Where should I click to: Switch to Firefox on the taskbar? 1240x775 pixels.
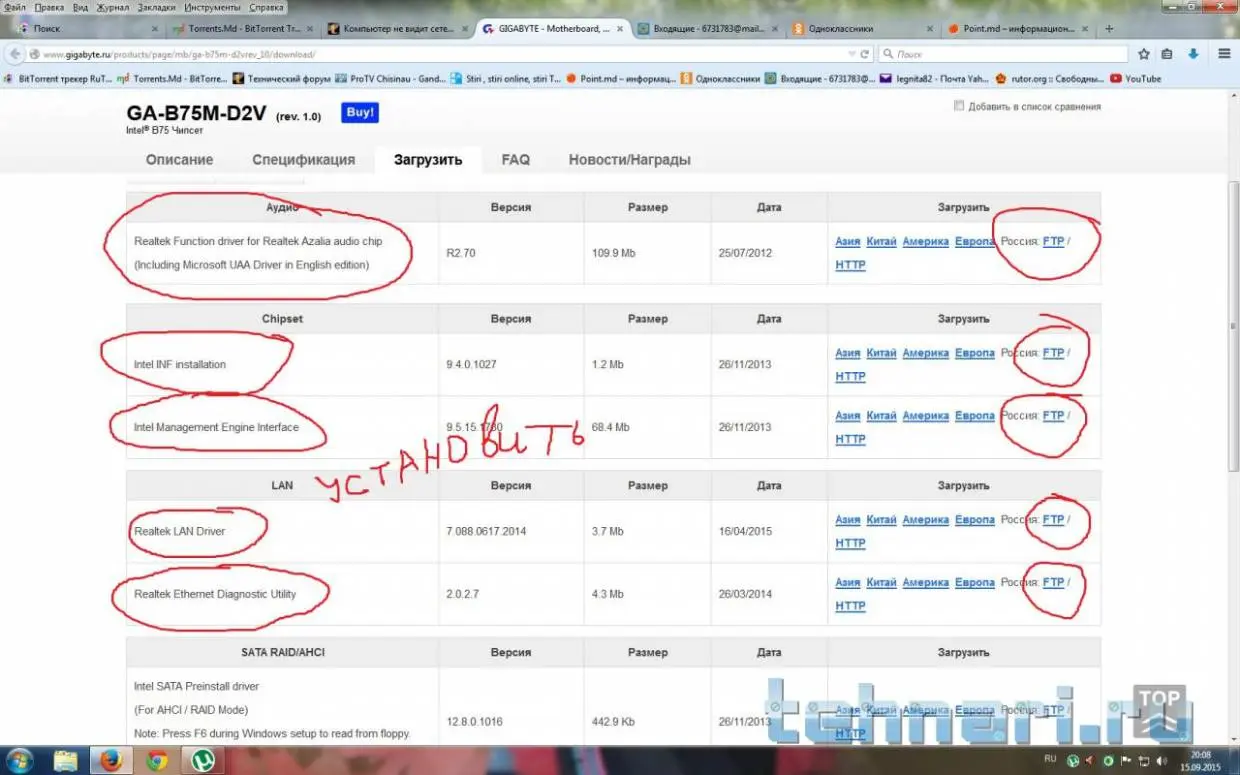click(112, 760)
